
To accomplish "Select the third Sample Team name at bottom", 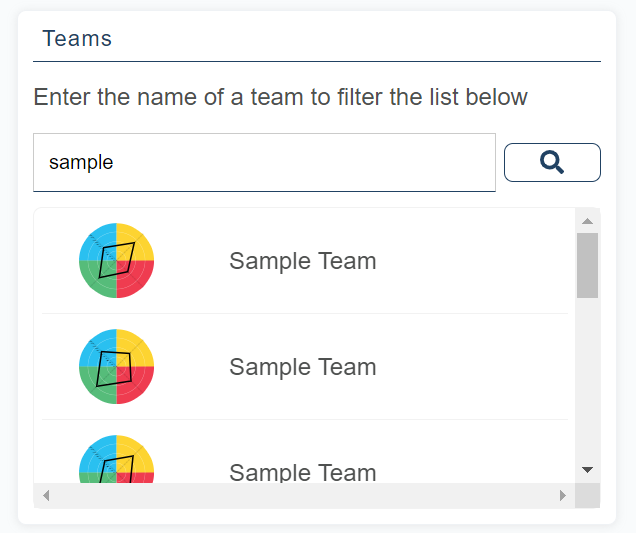I will pyautogui.click(x=302, y=472).
